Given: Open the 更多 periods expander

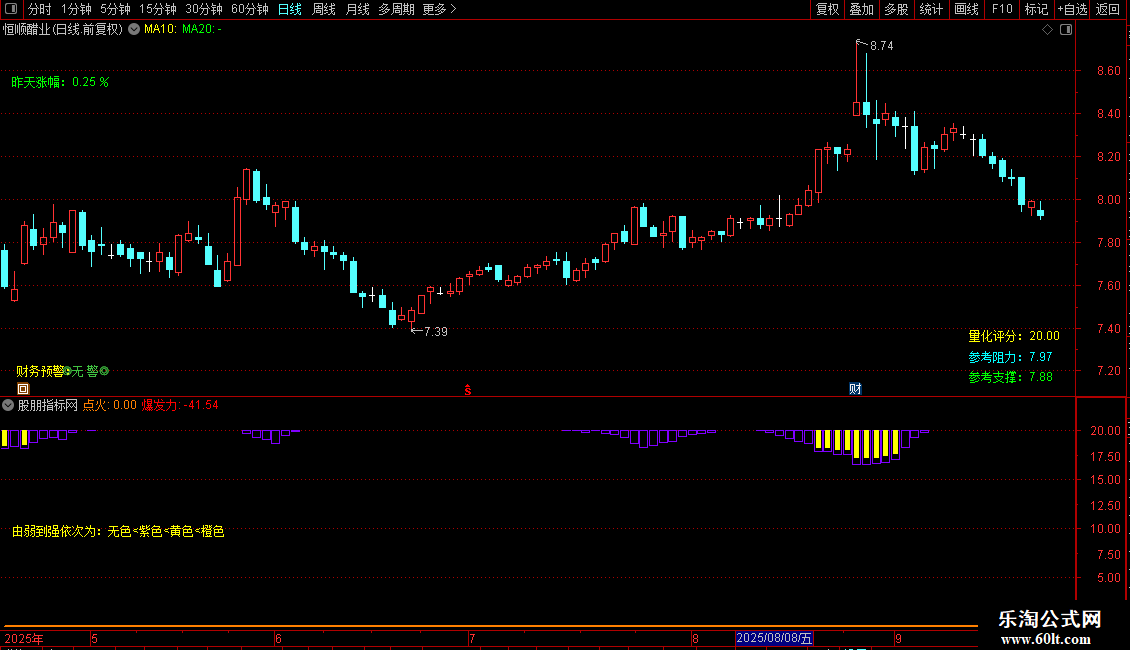Looking at the screenshot, I should pyautogui.click(x=440, y=9).
